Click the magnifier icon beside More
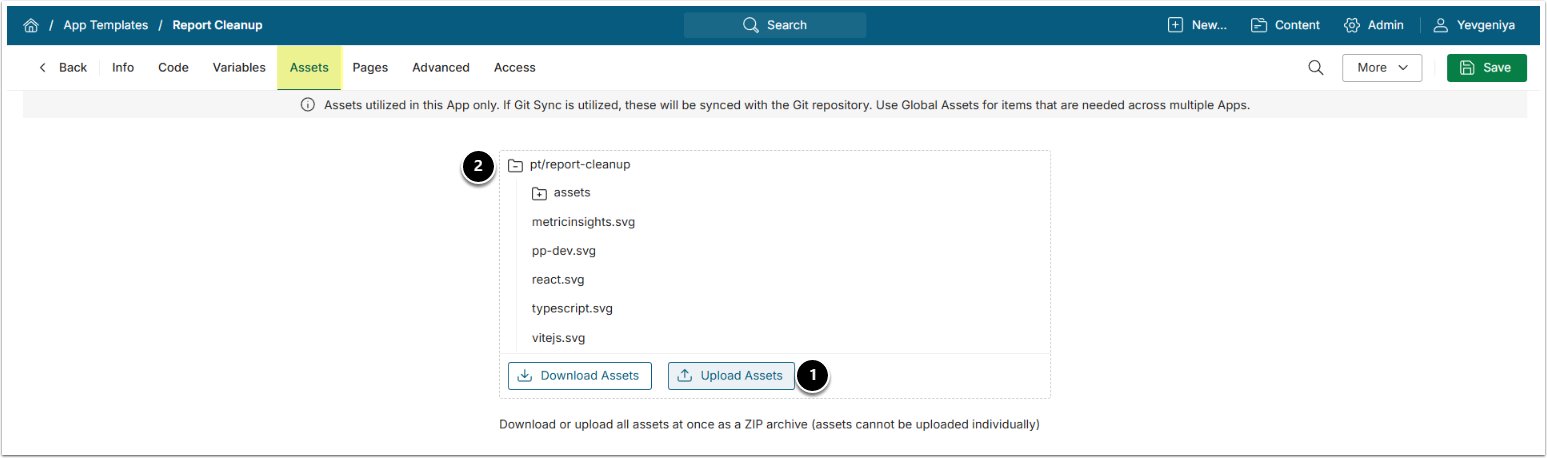The image size is (1547, 458). pos(1316,68)
